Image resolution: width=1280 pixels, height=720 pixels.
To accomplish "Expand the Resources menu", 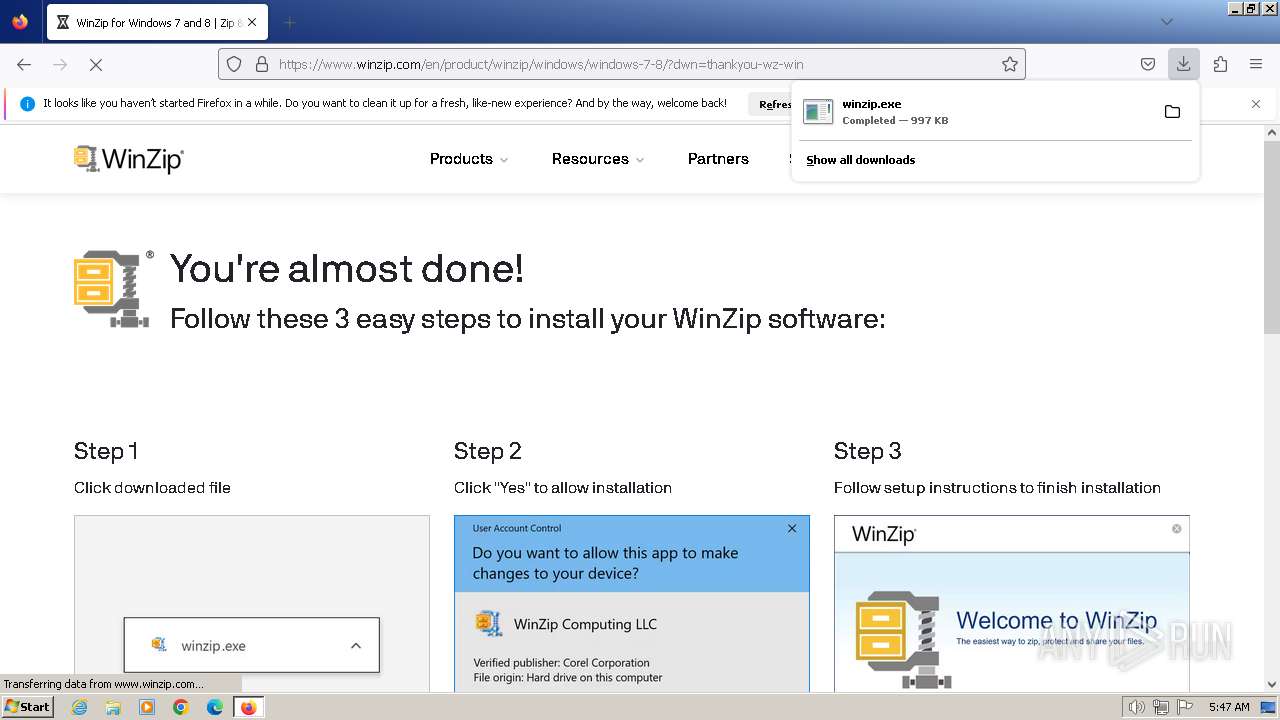I will coord(598,159).
